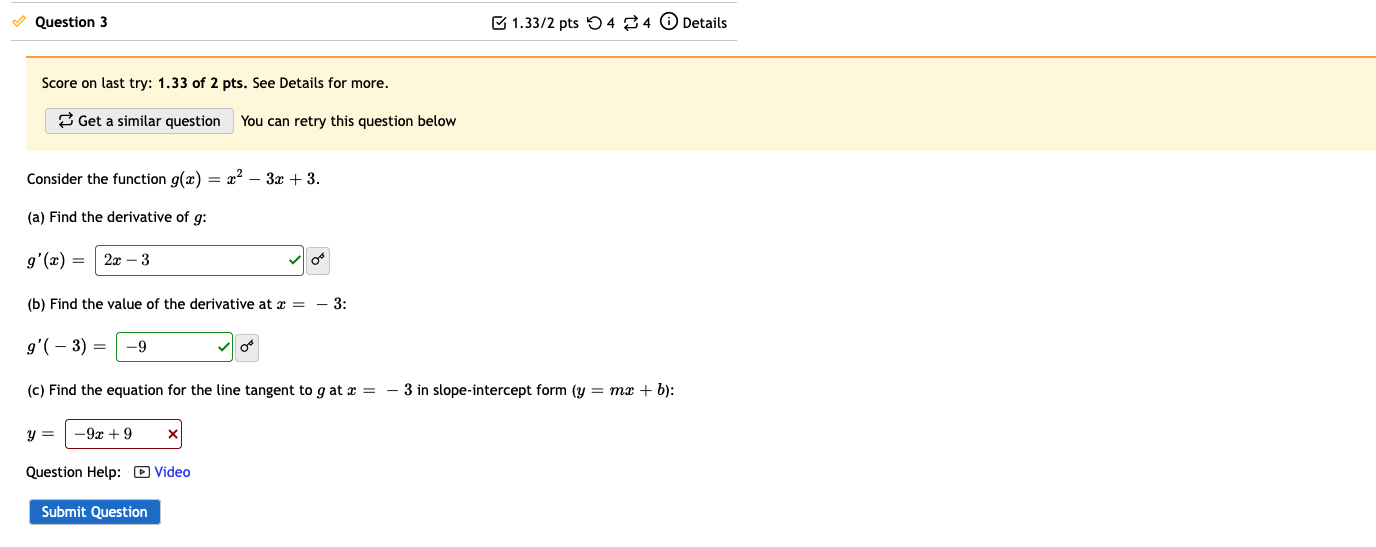Click the partial-credit checkmark beside Question 3

[21, 22]
